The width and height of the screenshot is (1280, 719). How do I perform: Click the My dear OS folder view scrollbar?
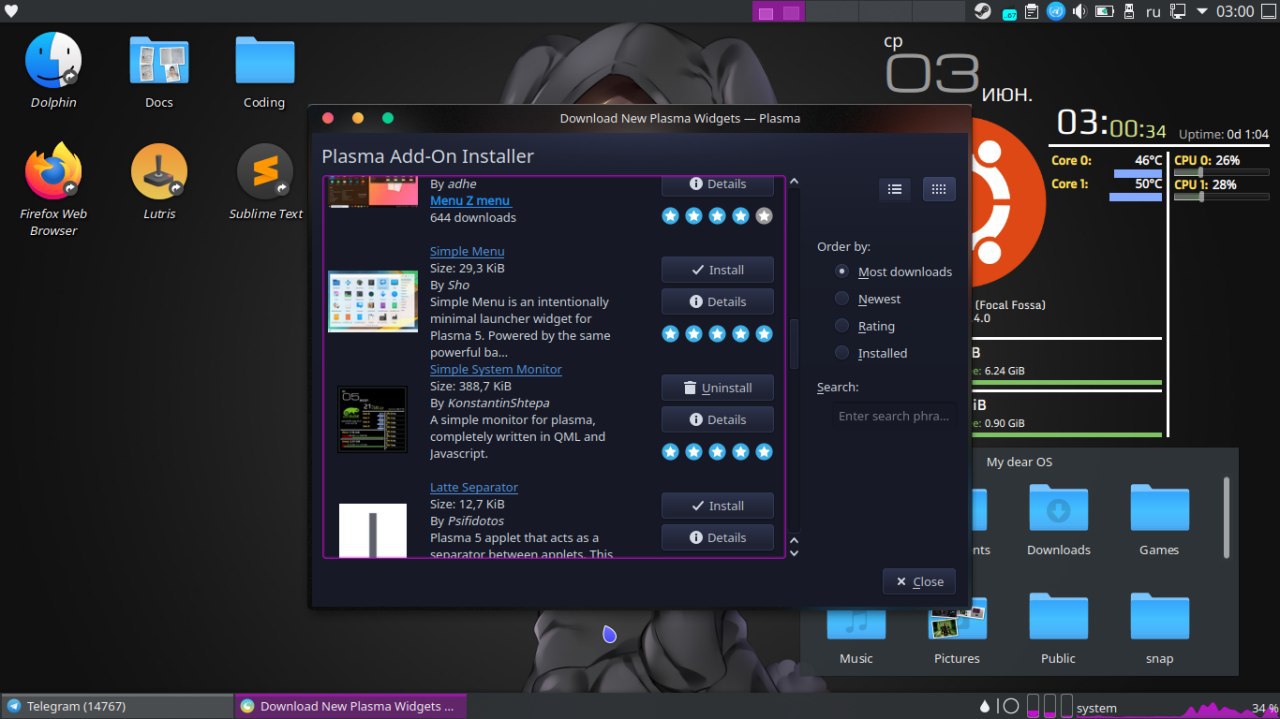pos(1226,517)
